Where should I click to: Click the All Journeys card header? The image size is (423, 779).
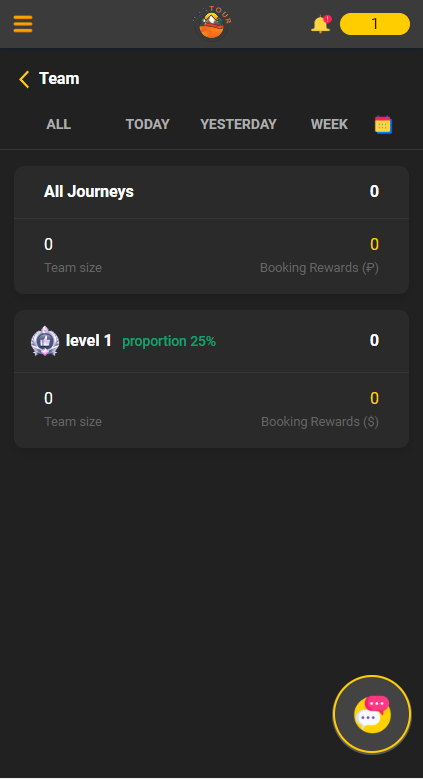pyautogui.click(x=211, y=192)
